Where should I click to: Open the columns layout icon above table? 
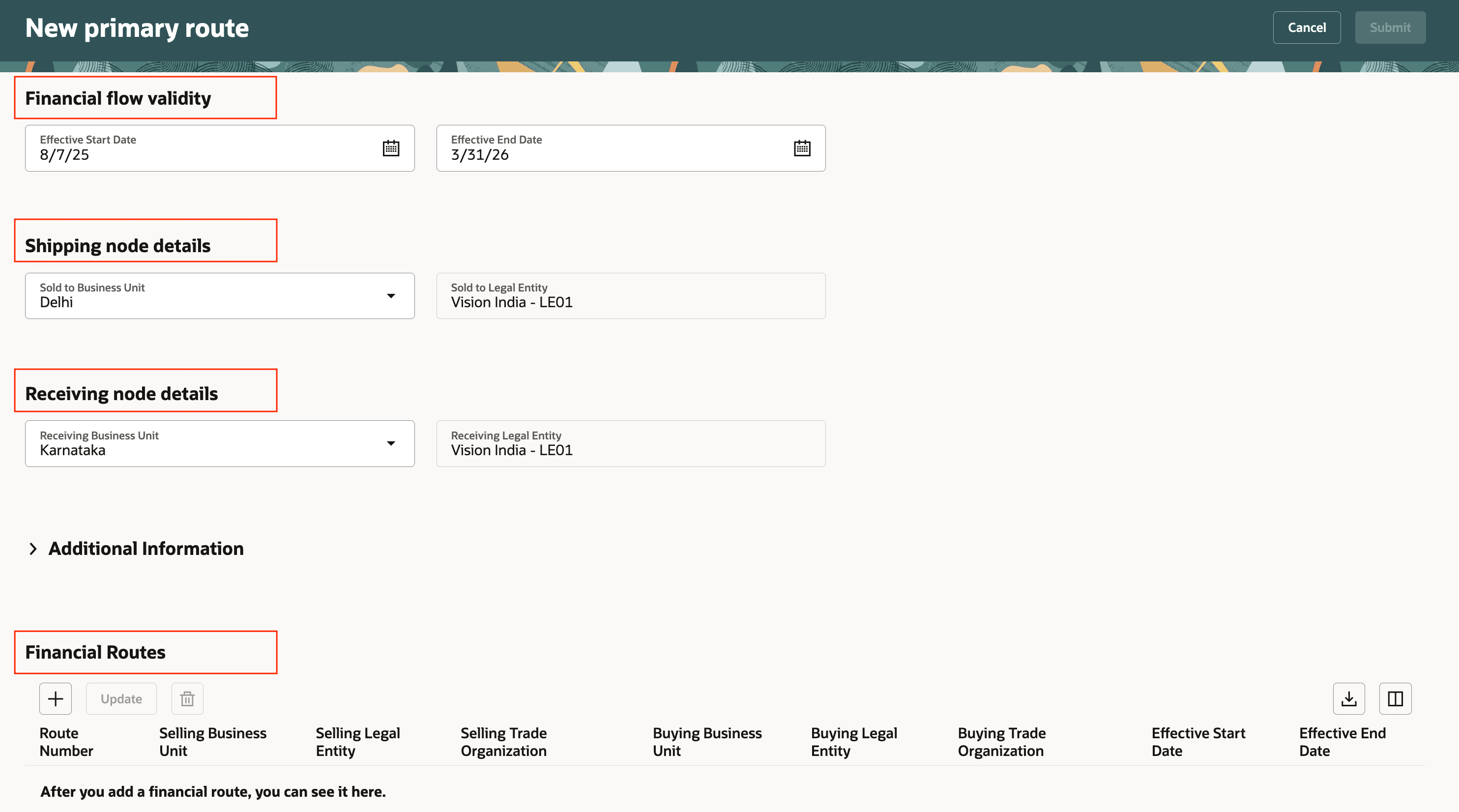pyautogui.click(x=1395, y=699)
